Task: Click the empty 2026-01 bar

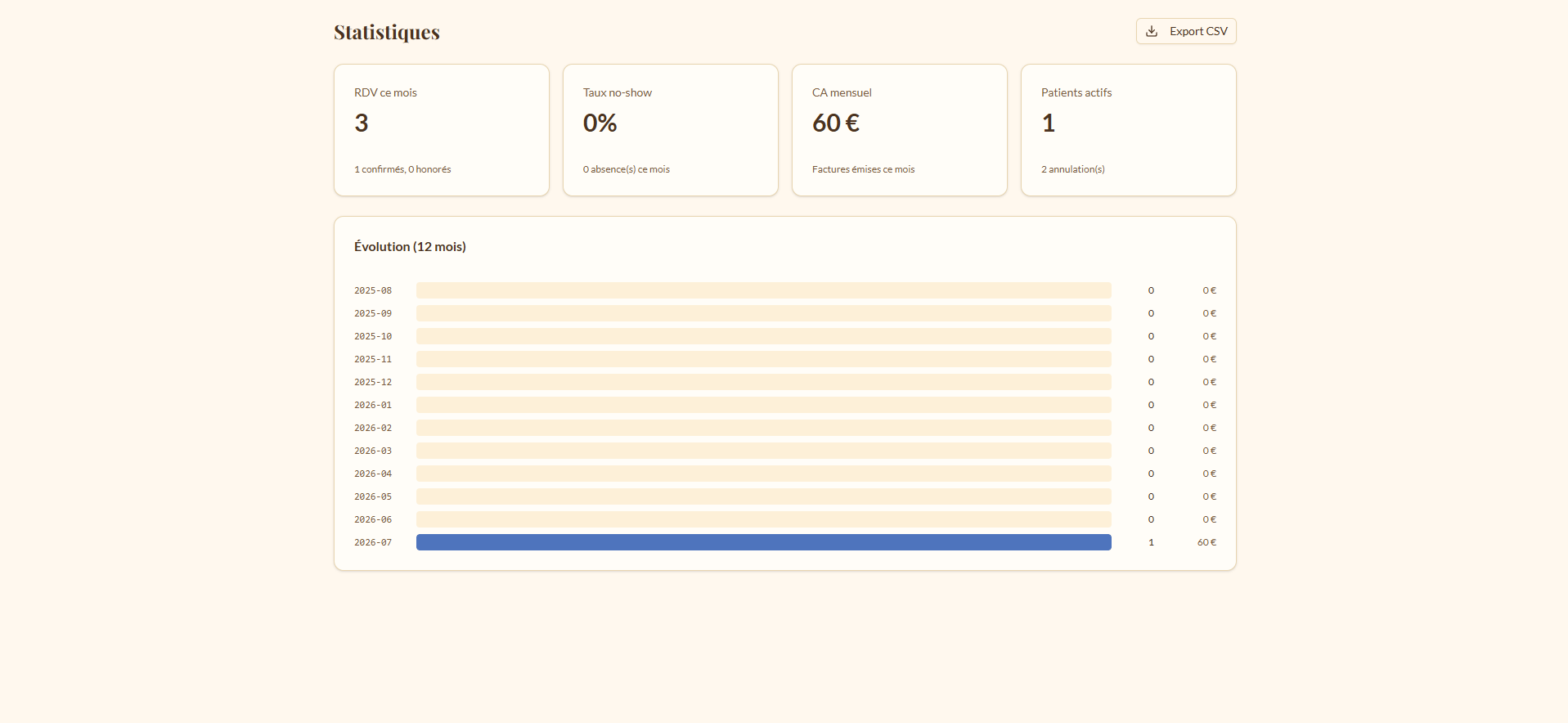Action: point(764,405)
